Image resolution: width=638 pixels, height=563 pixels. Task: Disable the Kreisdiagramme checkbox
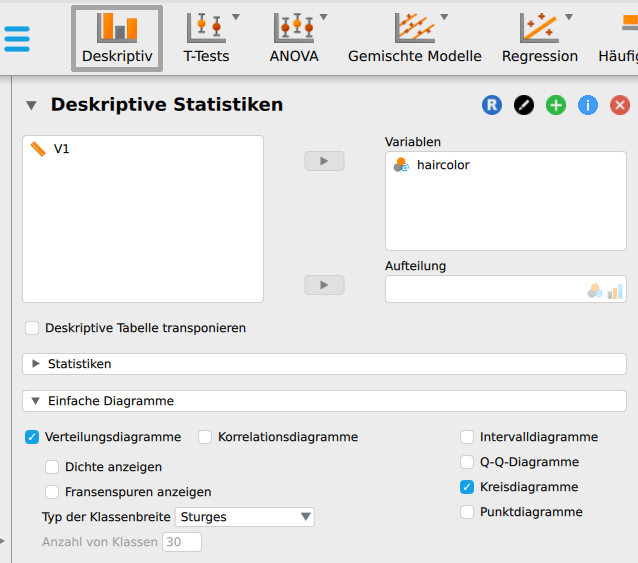467,487
